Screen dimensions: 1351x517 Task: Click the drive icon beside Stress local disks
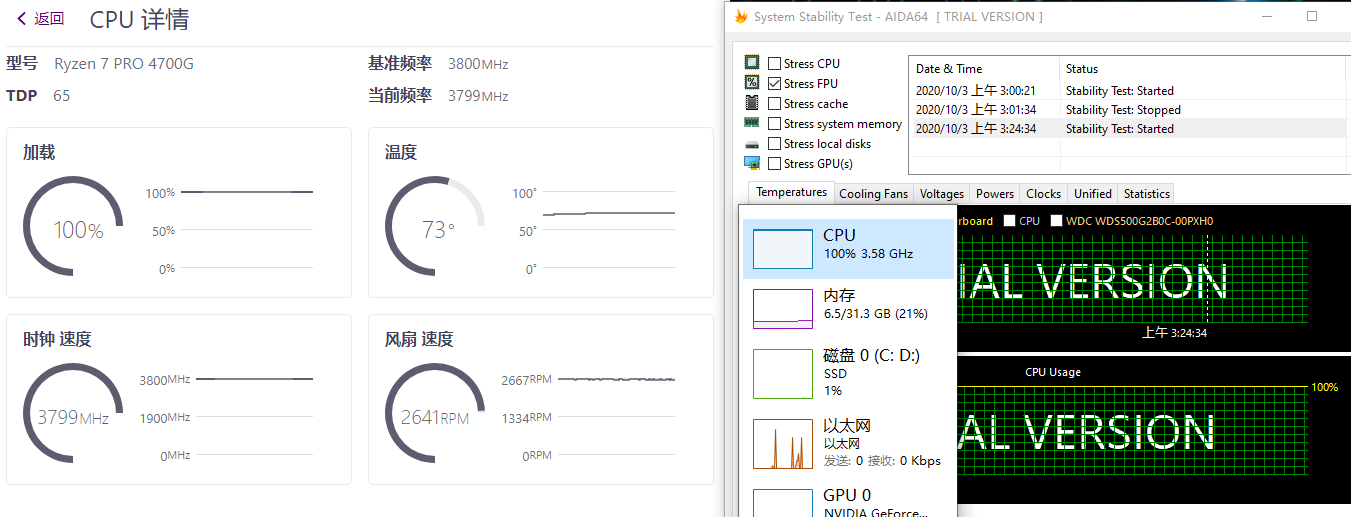752,144
